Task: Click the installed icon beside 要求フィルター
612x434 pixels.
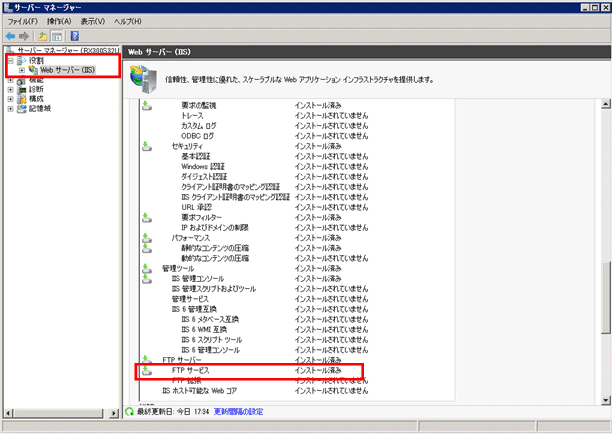Action: point(147,217)
